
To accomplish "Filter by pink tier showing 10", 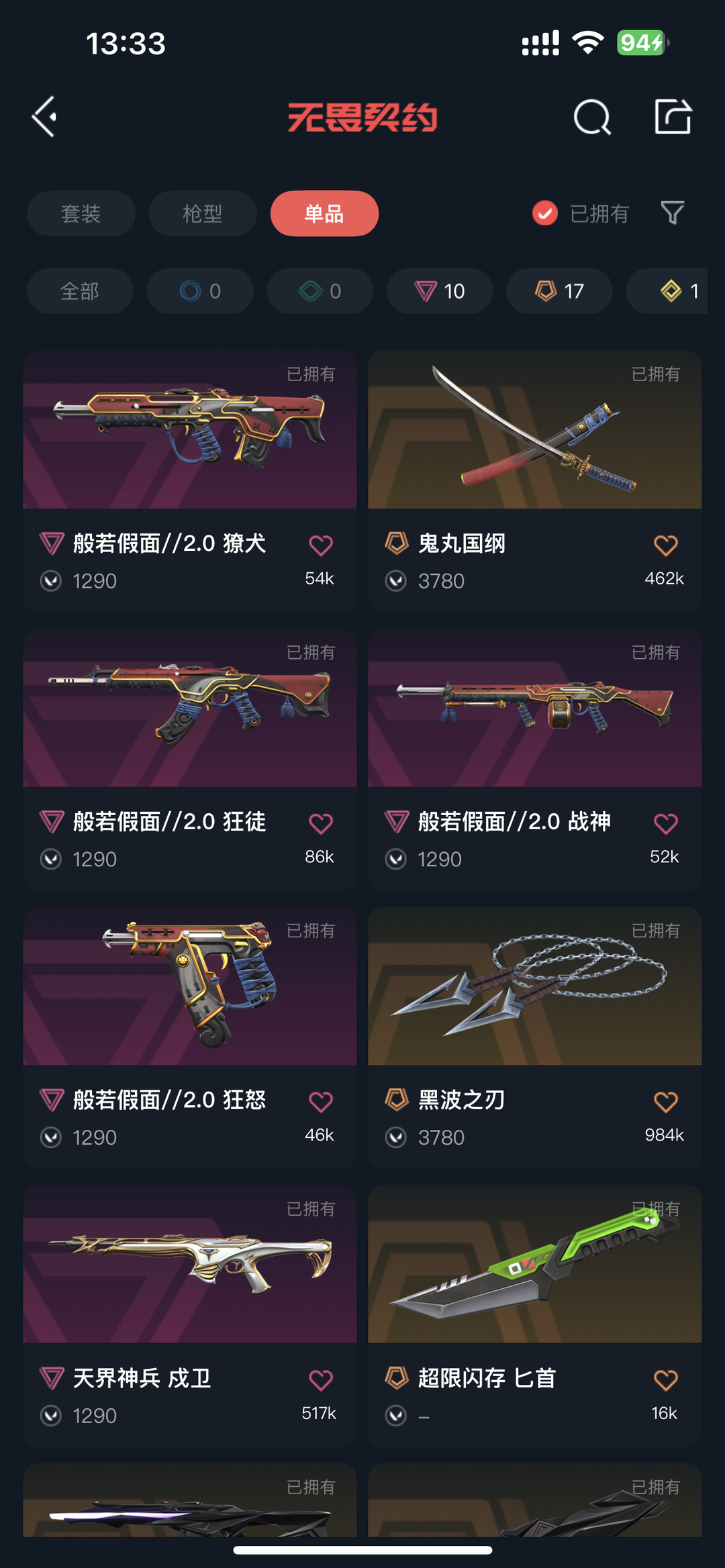I will [440, 291].
